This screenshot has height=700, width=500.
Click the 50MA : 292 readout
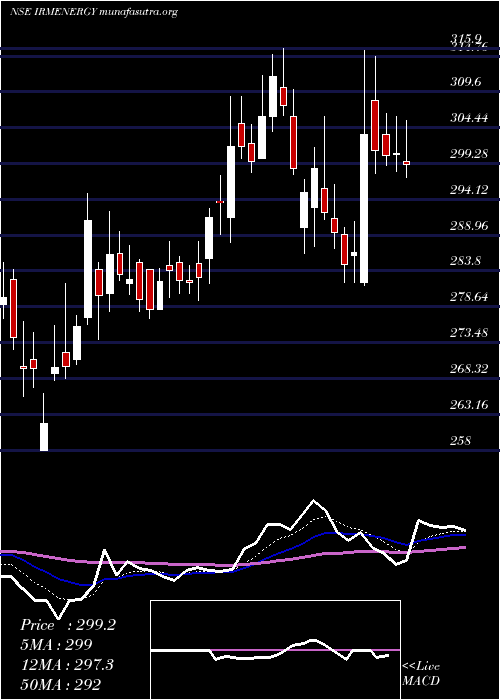pyautogui.click(x=60, y=684)
